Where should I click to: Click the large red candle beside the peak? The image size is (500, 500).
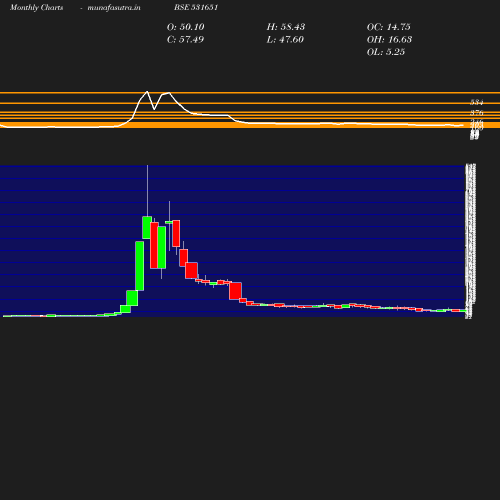pos(154,245)
